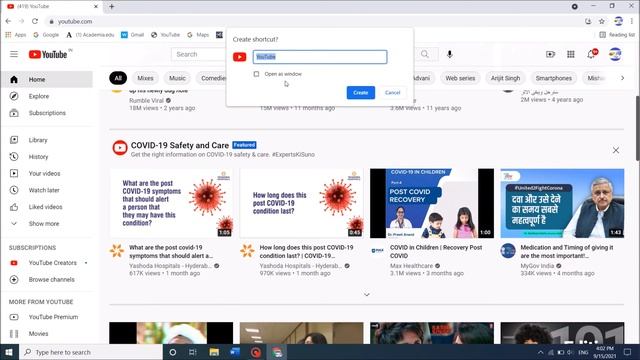Open the YouTube apps grid
640x360 pixels.
click(x=571, y=54)
